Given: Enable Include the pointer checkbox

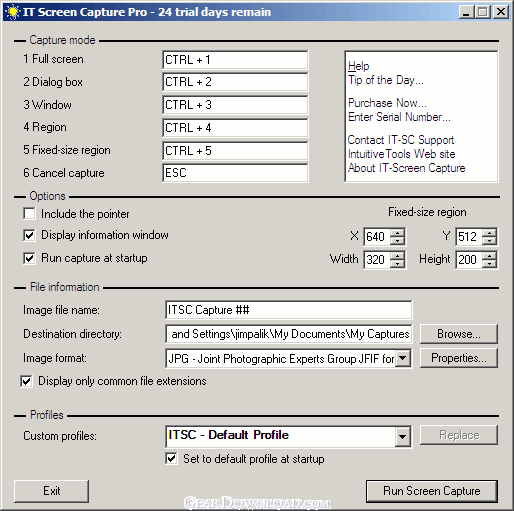Looking at the screenshot, I should coord(29,214).
